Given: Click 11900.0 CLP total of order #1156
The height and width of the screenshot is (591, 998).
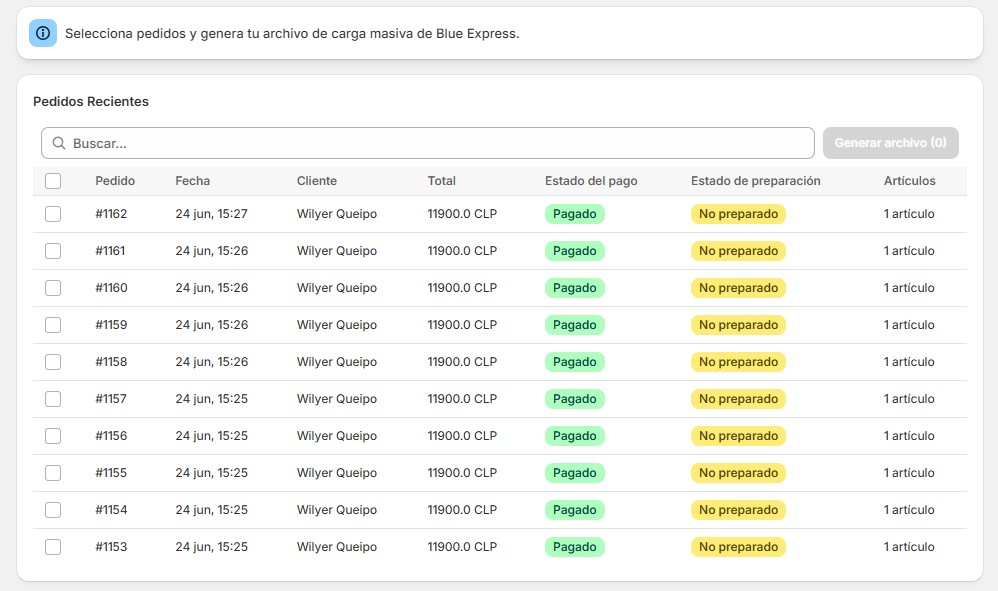Looking at the screenshot, I should (462, 436).
